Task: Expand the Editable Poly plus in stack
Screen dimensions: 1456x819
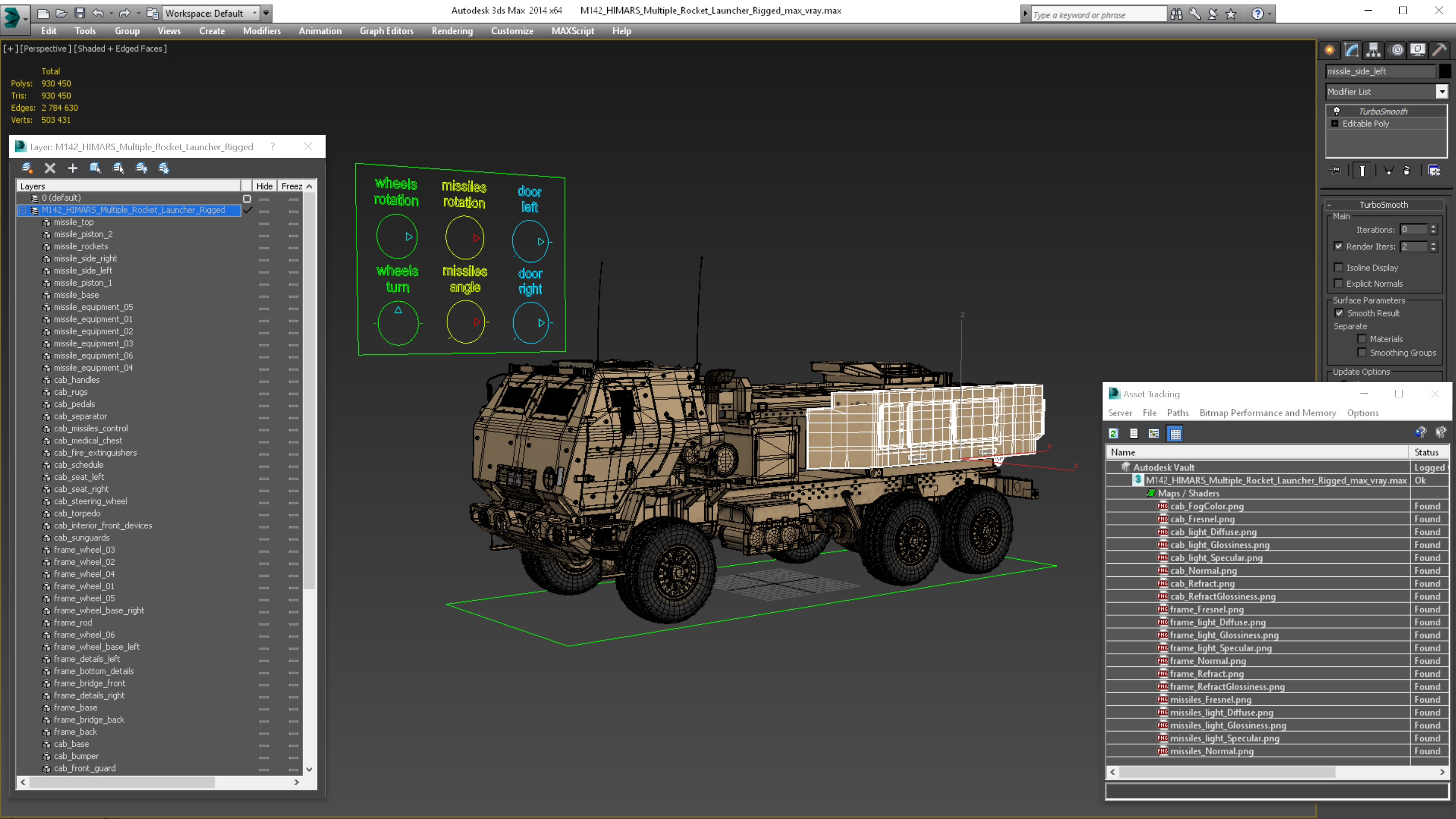Action: coord(1335,123)
